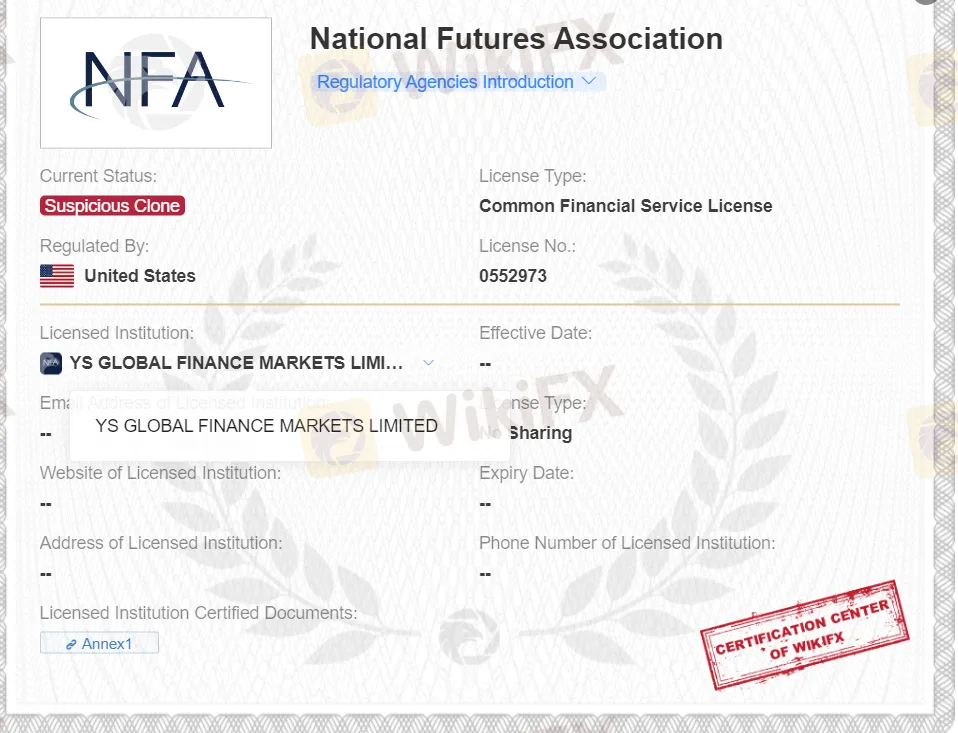Image resolution: width=958 pixels, height=733 pixels.
Task: Click the Licensed Institution Certified Documents label
Action: [x=199, y=613]
